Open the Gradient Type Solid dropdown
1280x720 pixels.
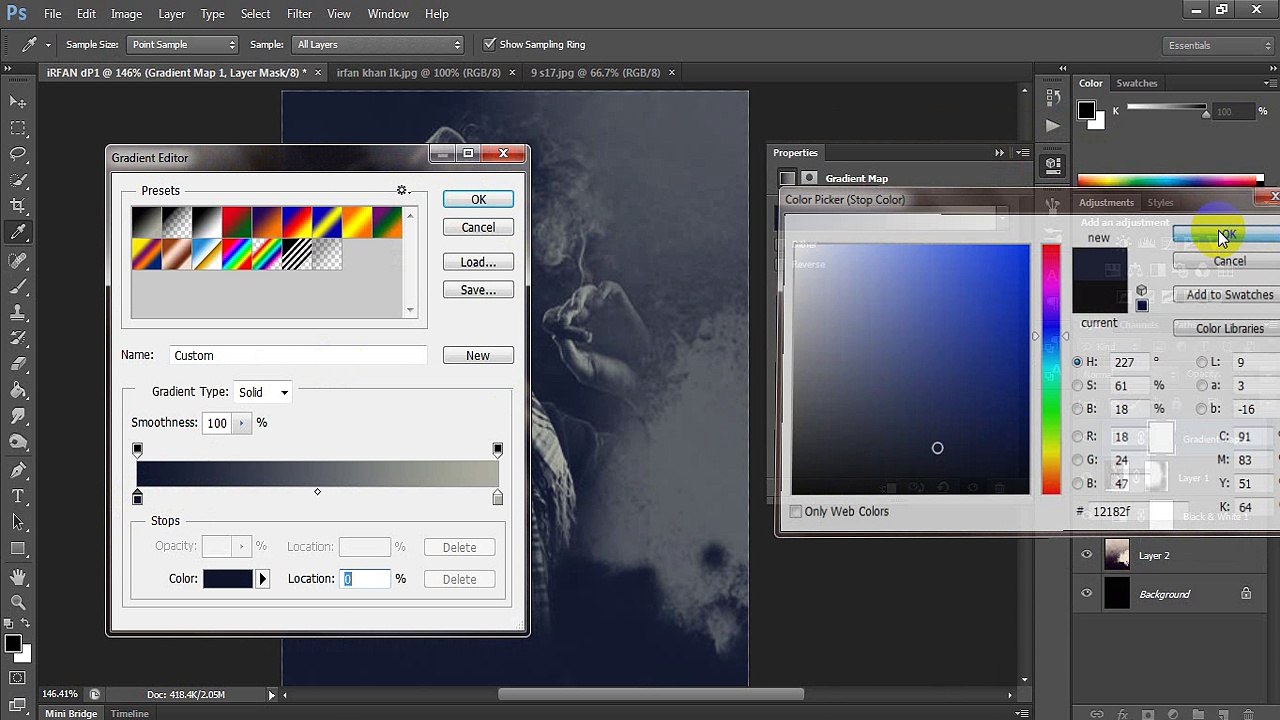click(263, 392)
